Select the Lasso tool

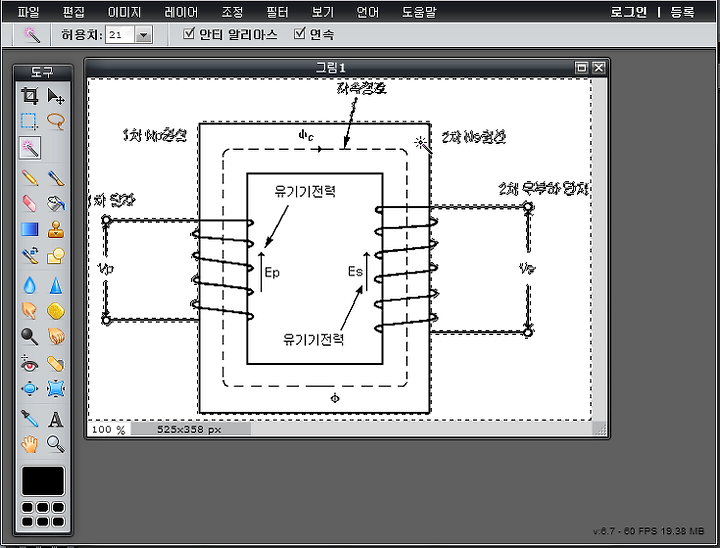(56, 122)
